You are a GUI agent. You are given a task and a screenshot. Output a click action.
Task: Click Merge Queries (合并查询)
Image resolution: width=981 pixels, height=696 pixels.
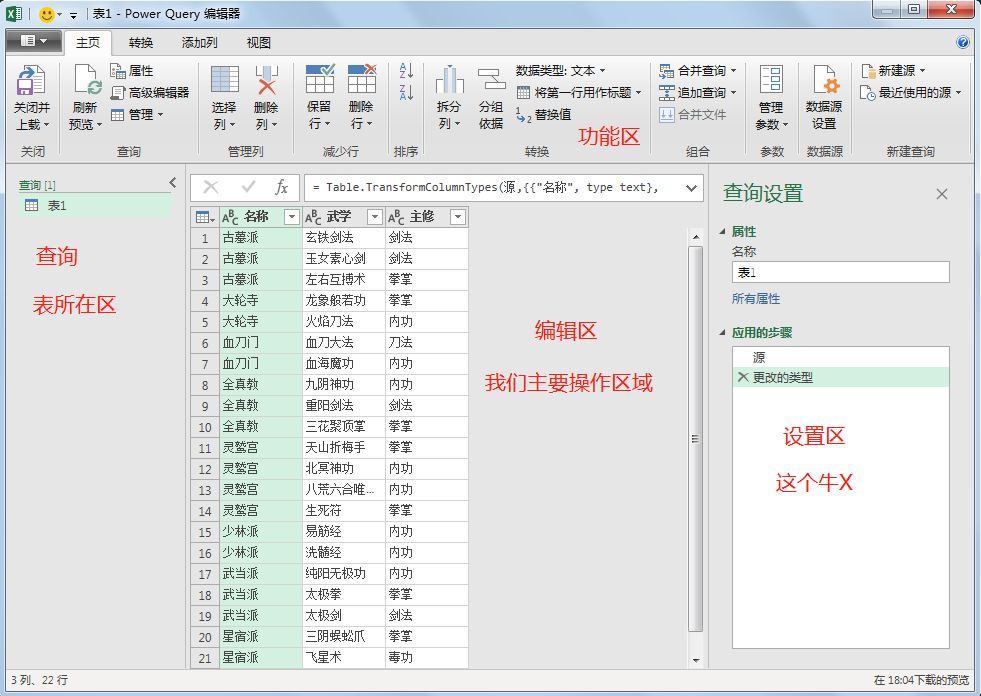point(698,71)
